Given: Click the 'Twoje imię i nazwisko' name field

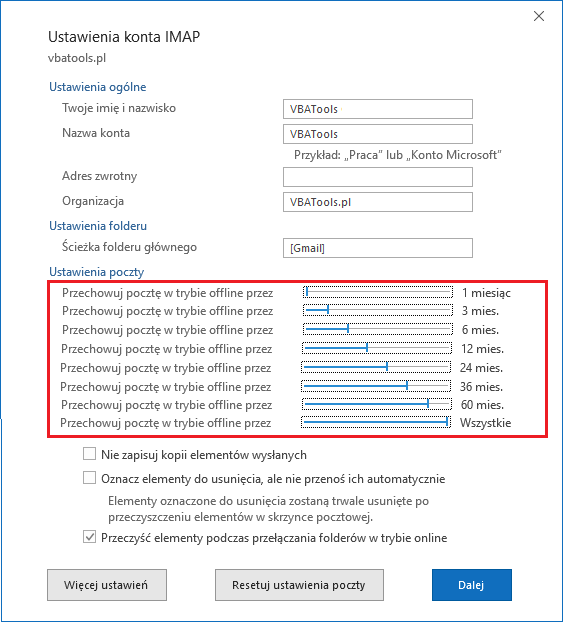Looking at the screenshot, I should point(378,109).
